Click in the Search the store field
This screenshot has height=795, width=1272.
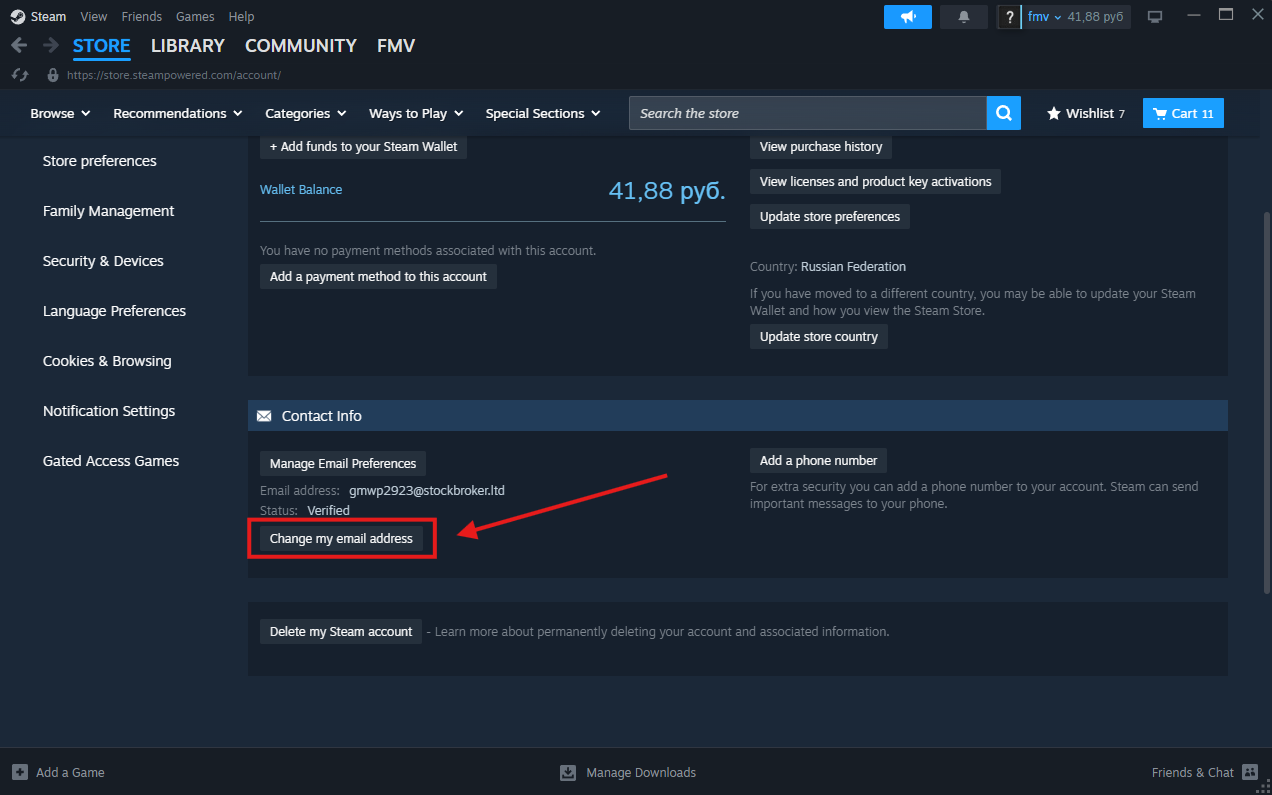[806, 113]
